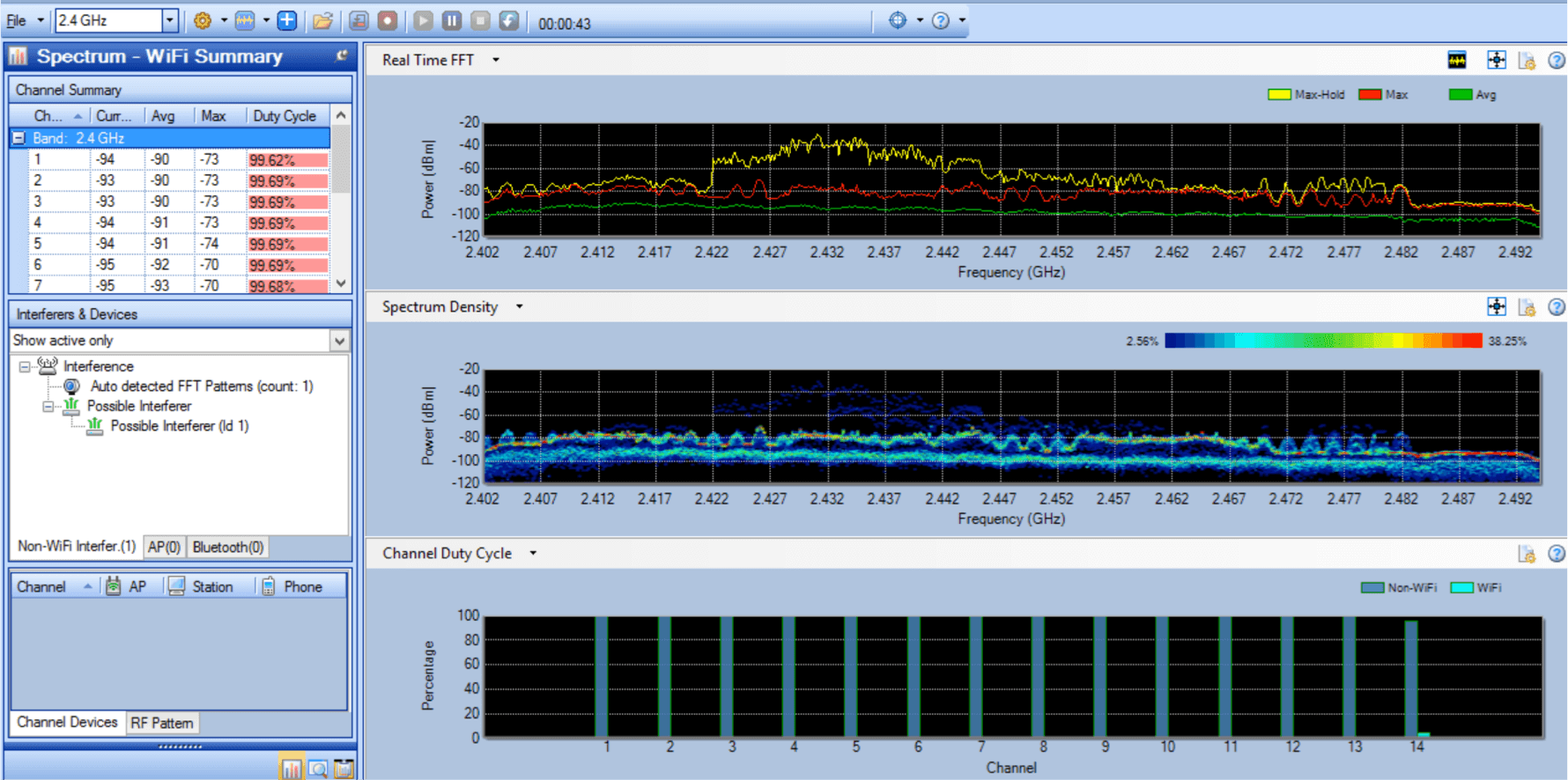The height and width of the screenshot is (780, 1568).
Task: Open the Show active only dropdown
Action: tap(339, 341)
